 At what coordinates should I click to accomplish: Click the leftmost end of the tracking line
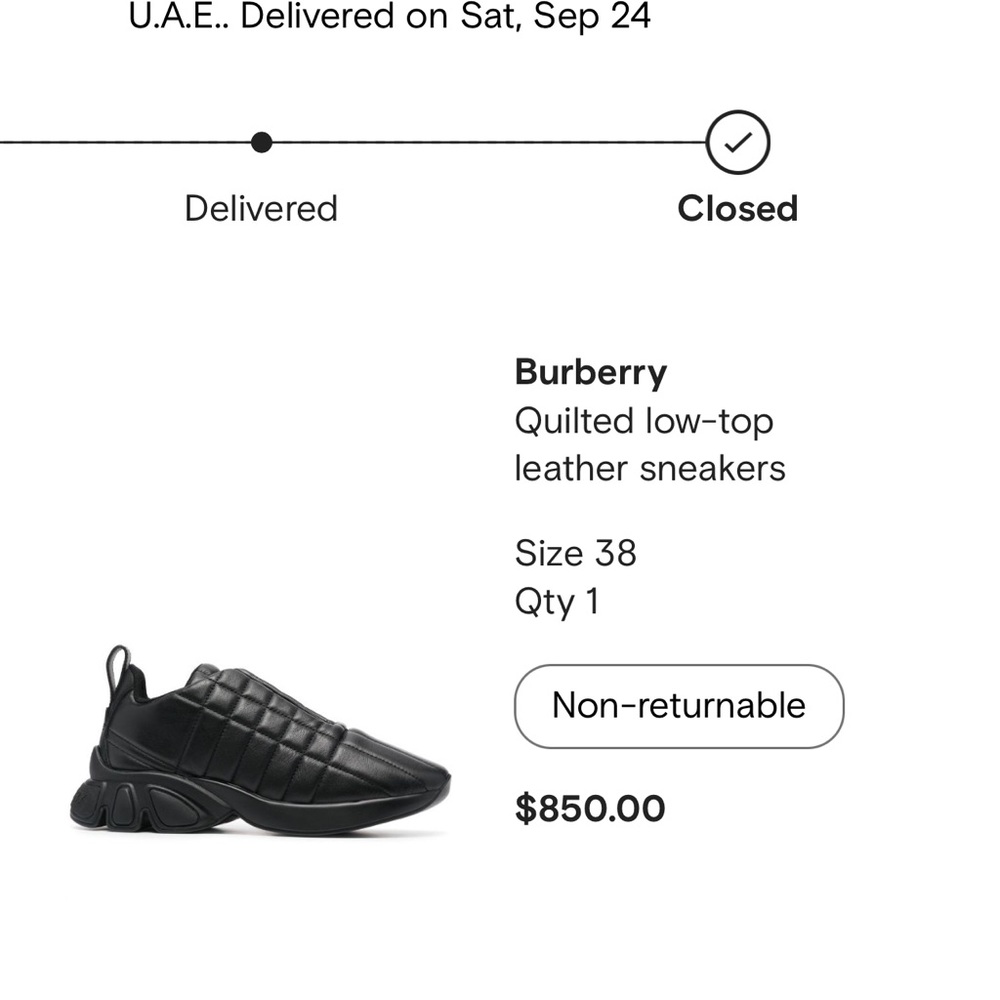(10, 141)
